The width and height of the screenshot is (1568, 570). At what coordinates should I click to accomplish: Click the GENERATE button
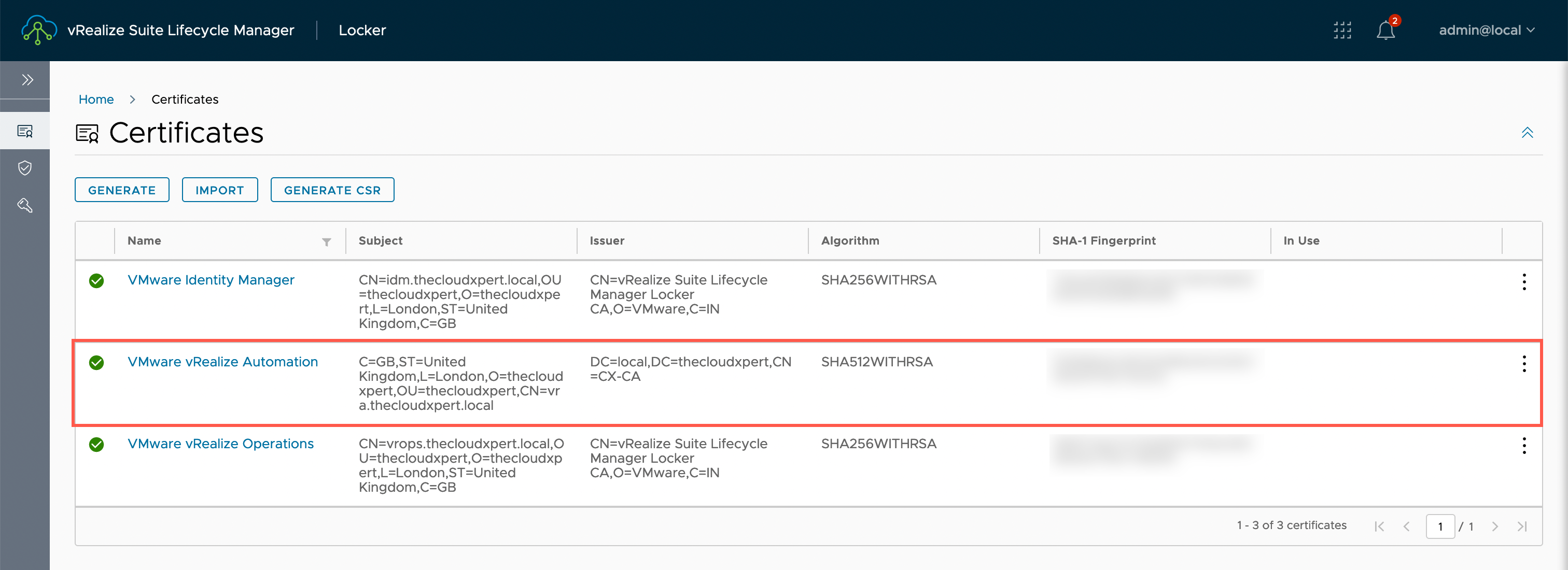(122, 190)
